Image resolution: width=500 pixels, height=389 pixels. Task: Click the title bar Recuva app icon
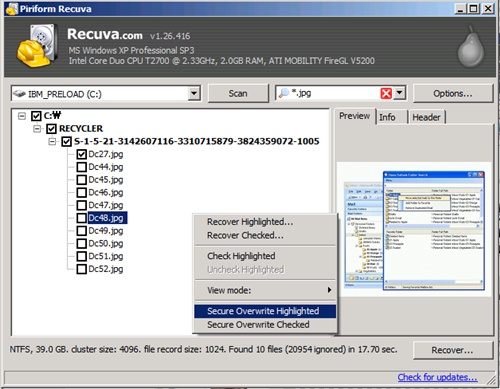pyautogui.click(x=12, y=9)
